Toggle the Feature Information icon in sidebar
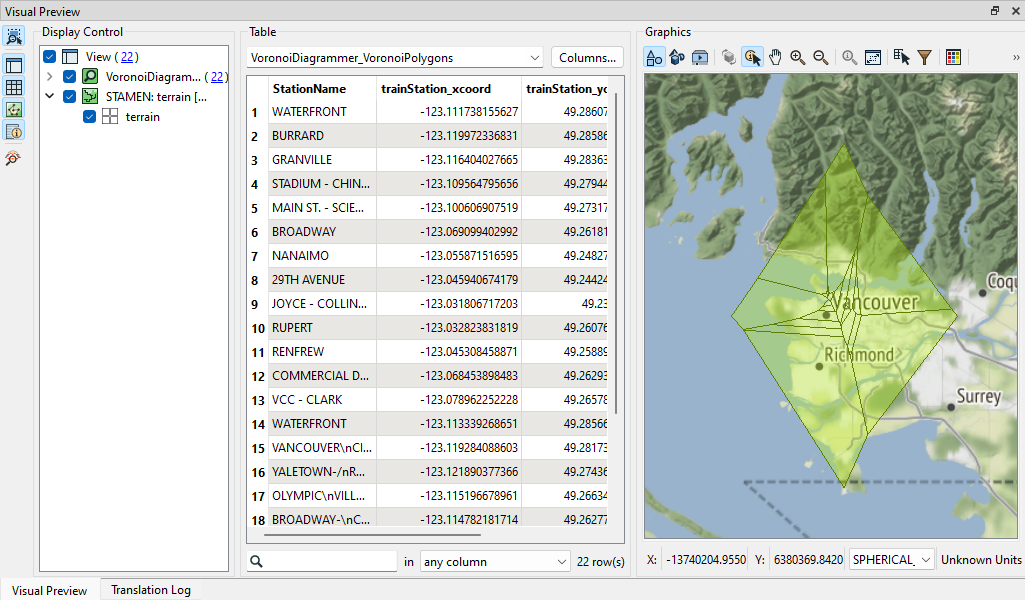The height and width of the screenshot is (600, 1025). click(x=14, y=131)
